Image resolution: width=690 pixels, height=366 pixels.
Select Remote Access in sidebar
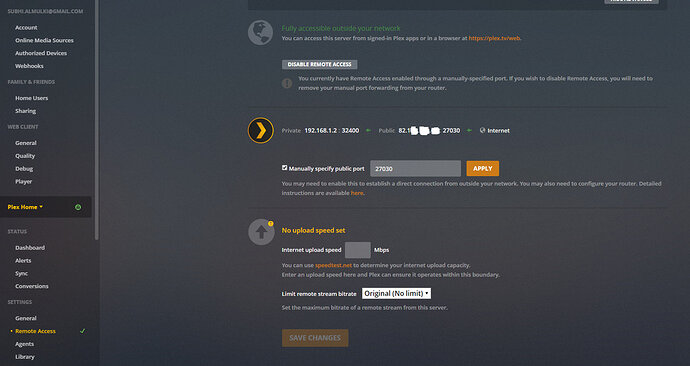[35, 331]
